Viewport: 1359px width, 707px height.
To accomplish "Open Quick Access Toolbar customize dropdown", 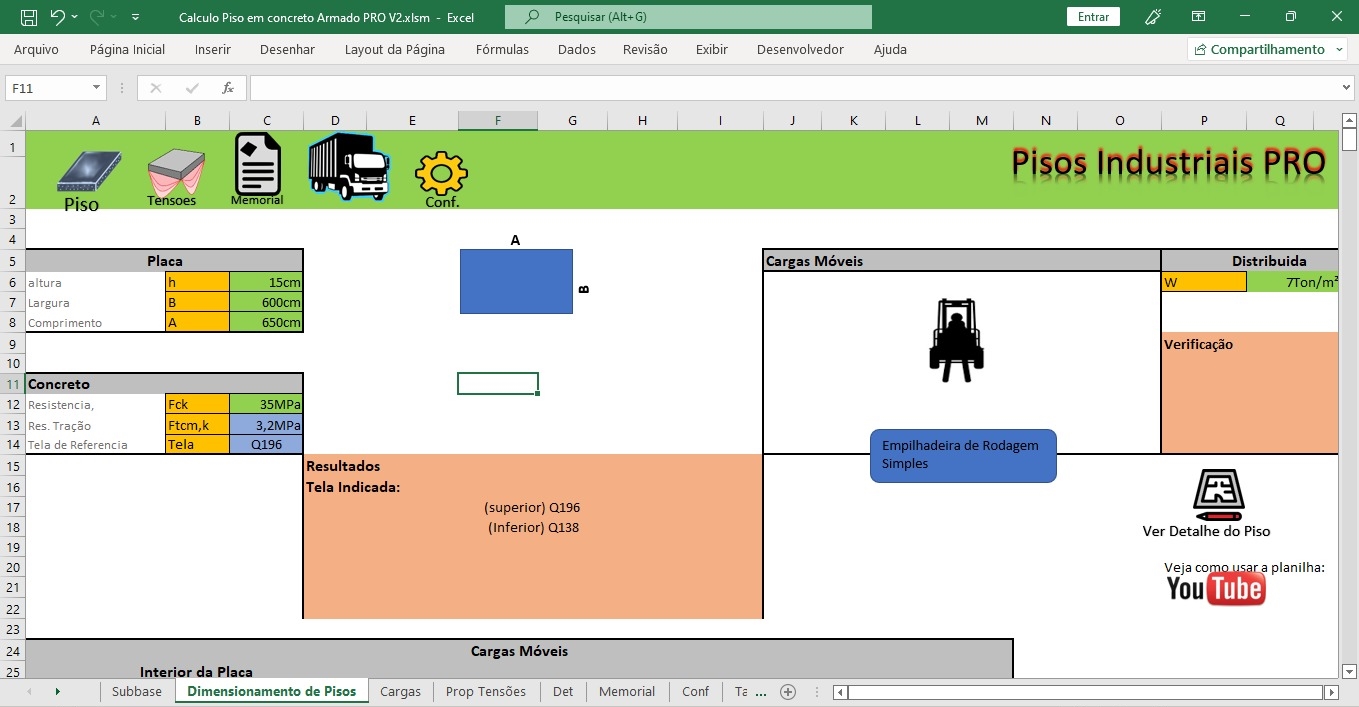I will click(x=135, y=17).
